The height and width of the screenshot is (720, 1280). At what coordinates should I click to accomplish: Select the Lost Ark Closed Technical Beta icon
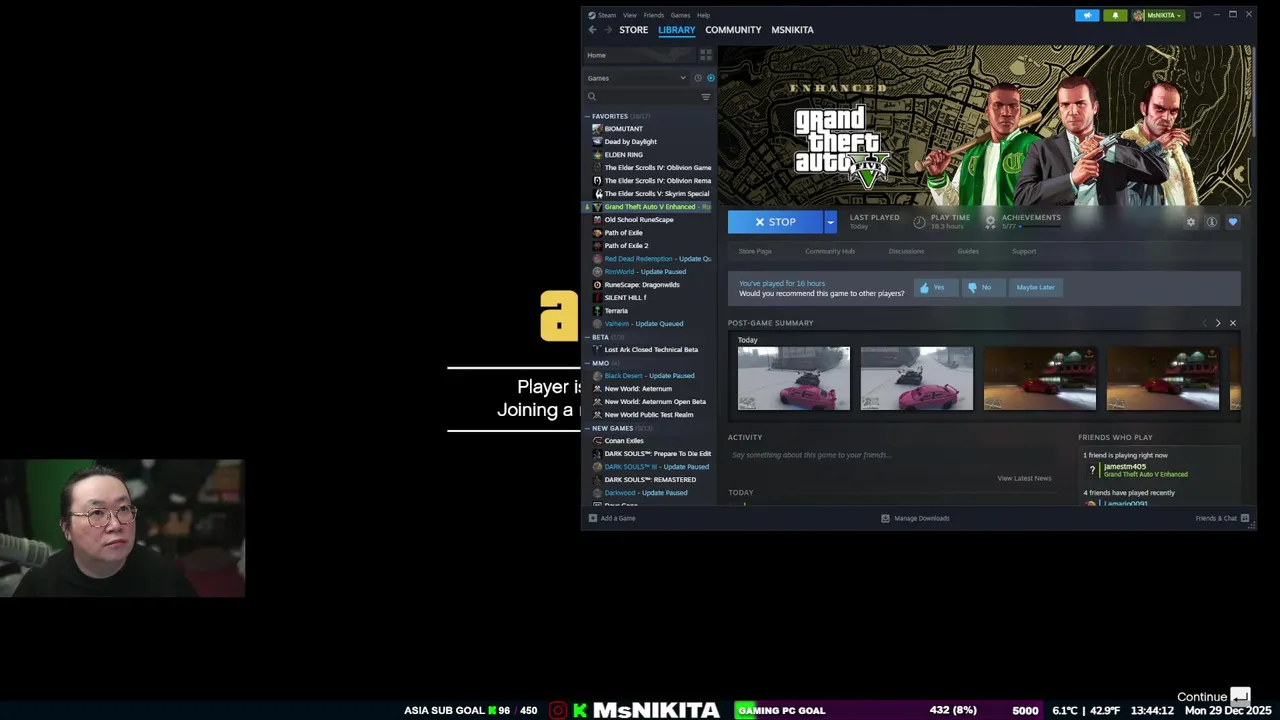click(x=597, y=350)
